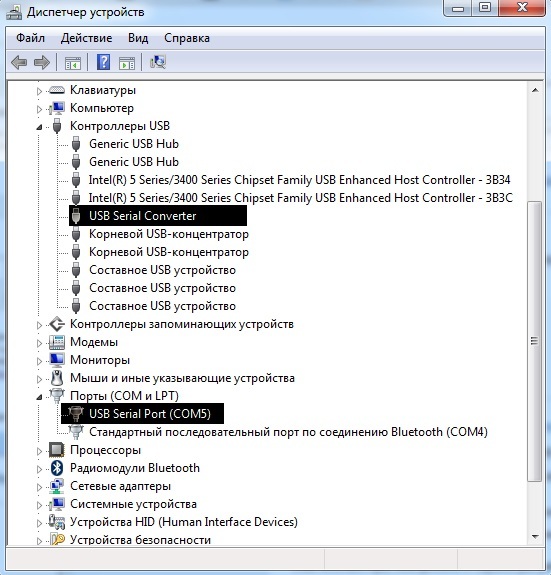Click the Forward arrow toolbar icon
The height and width of the screenshot is (575, 551).
tap(42, 62)
